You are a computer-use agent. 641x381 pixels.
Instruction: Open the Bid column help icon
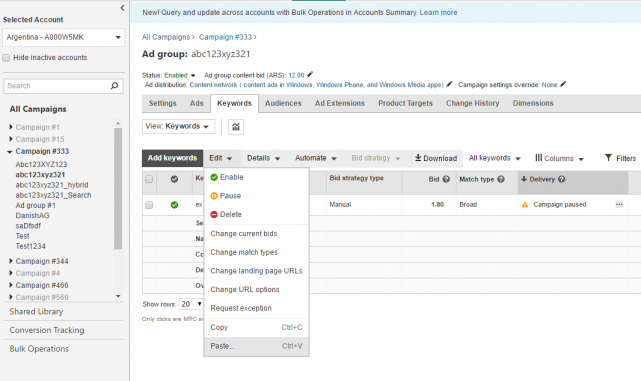[446, 179]
